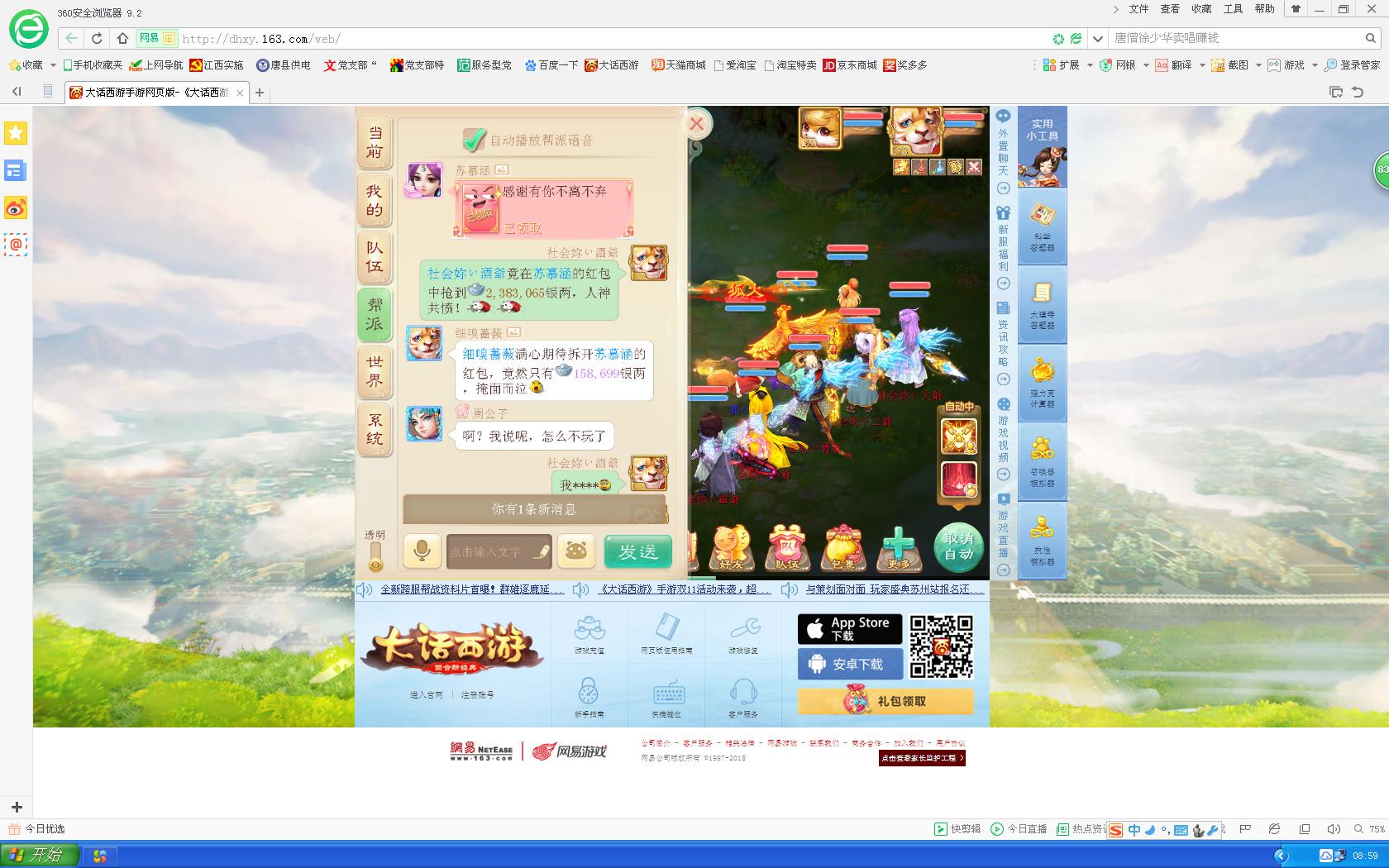Switch to 当前 chat channel tab
The width and height of the screenshot is (1389, 868).
coord(375,142)
